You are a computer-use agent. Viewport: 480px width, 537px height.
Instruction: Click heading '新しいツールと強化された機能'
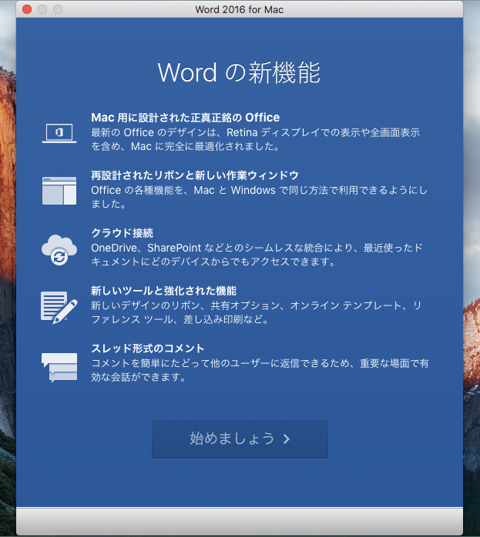pos(164,291)
